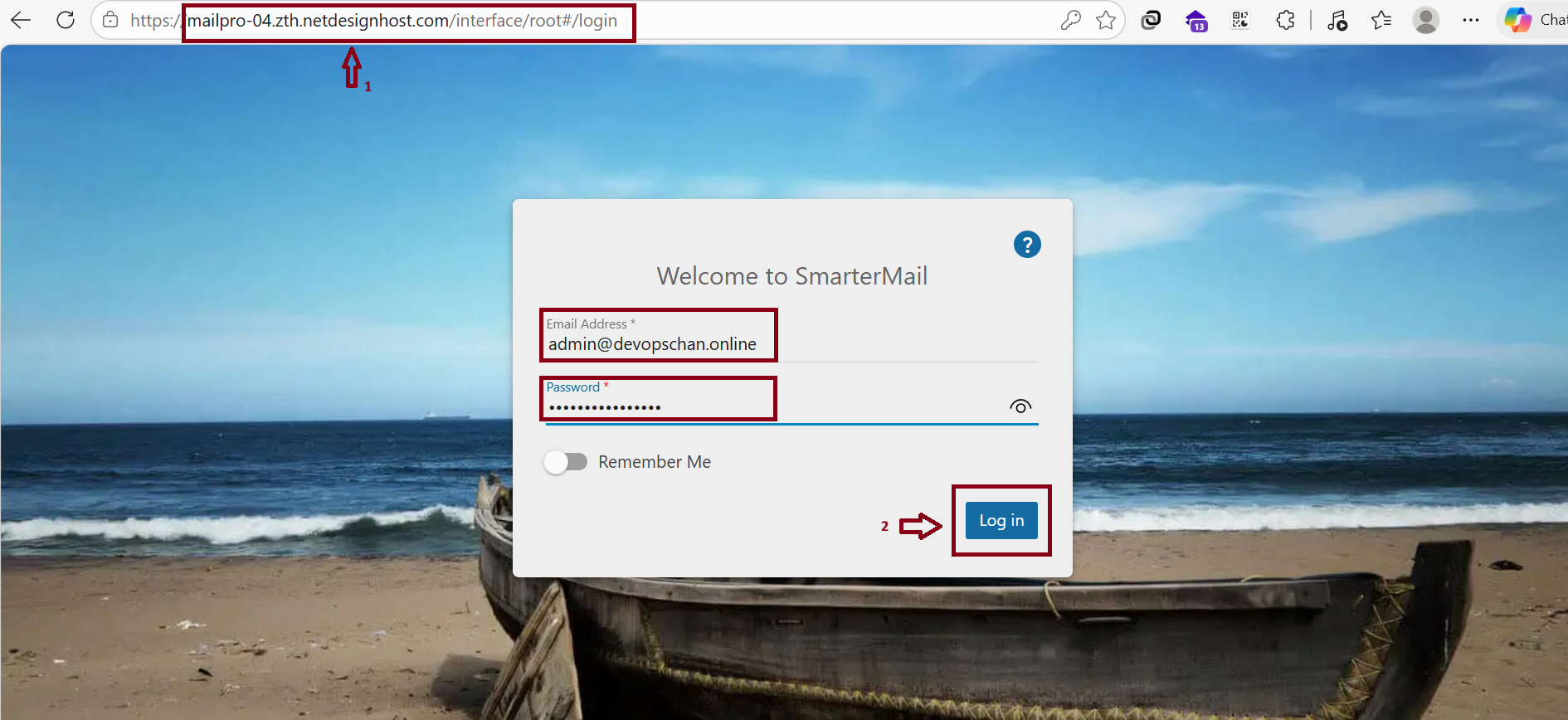Open the favorites list icon
This screenshot has width=1568, height=720.
[1381, 20]
